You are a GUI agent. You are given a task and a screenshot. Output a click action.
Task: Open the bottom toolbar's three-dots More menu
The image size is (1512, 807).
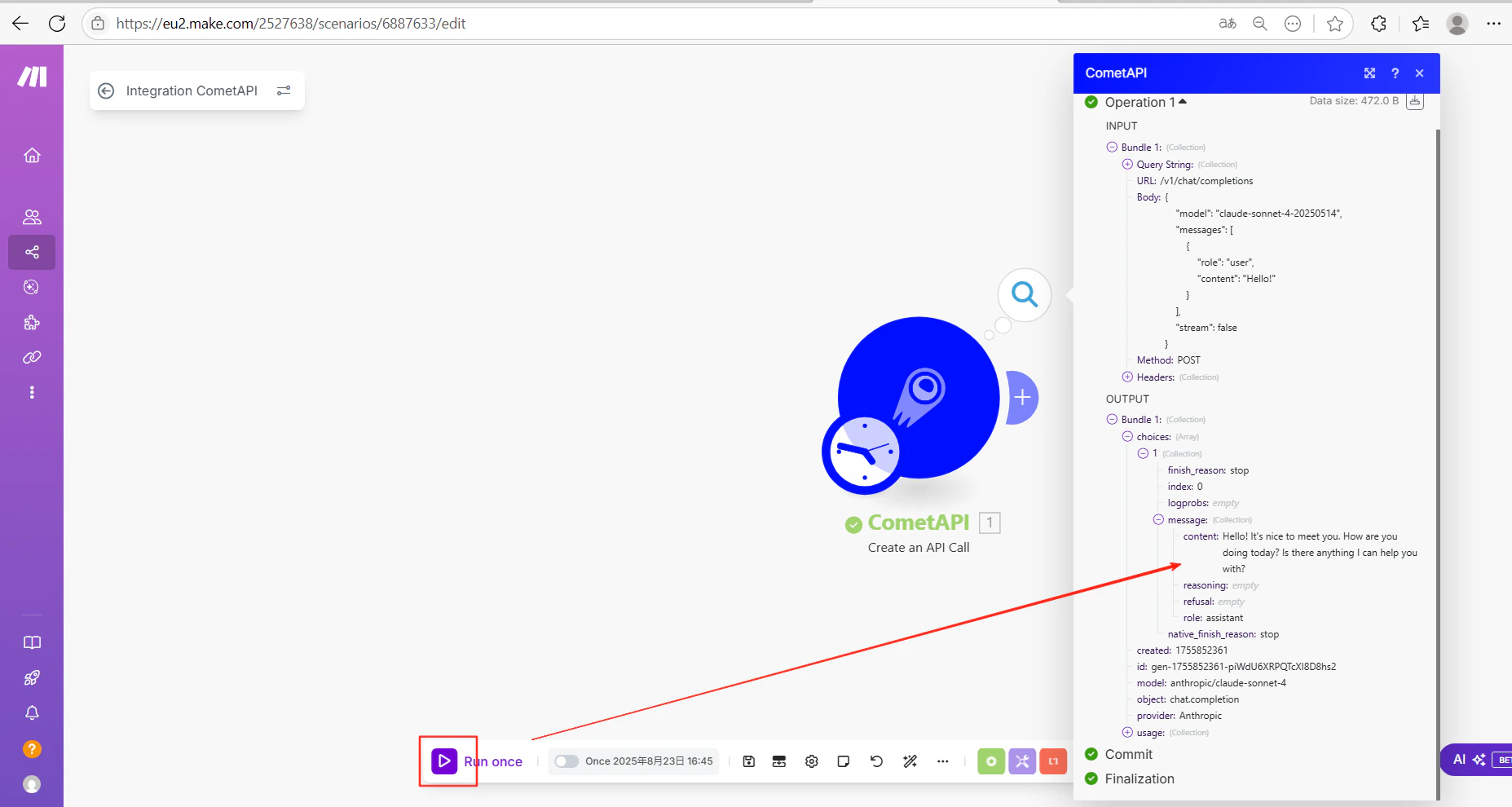point(943,761)
